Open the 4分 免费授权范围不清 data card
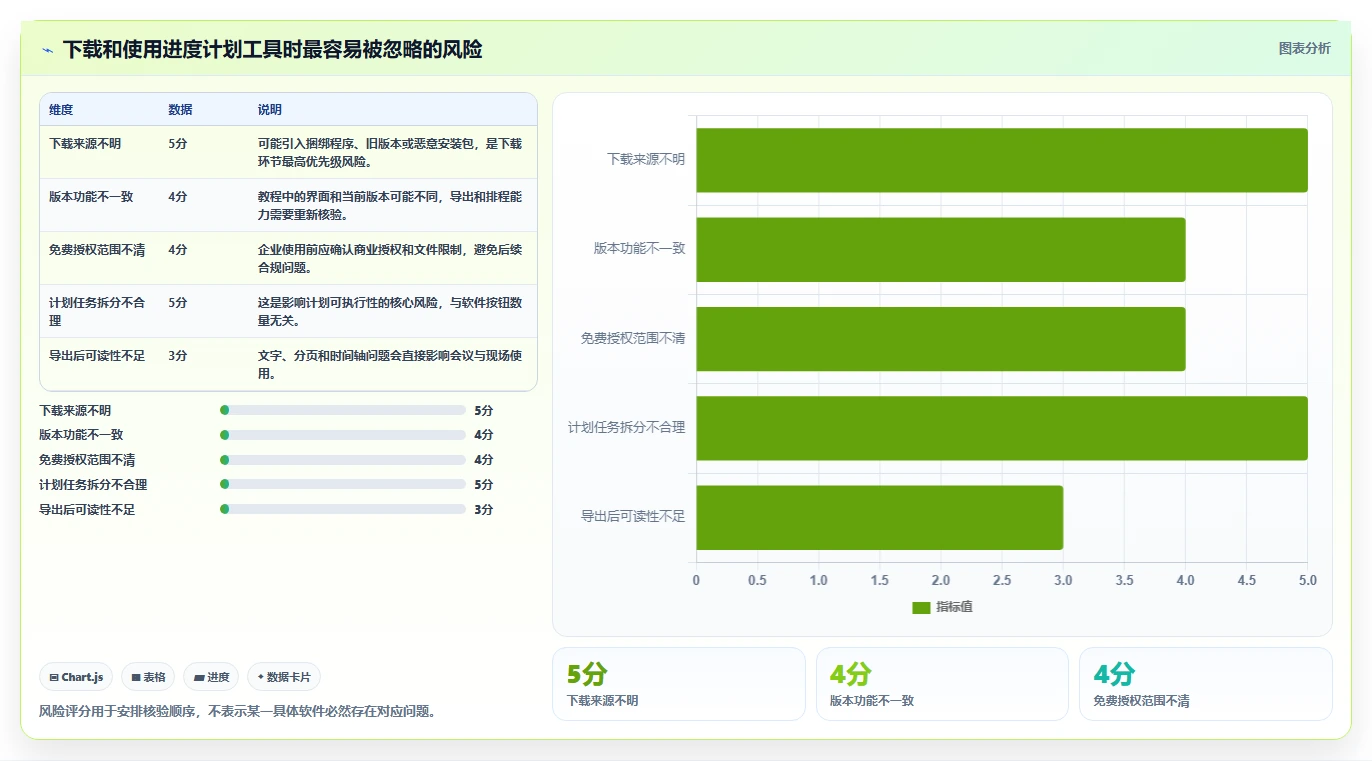The height and width of the screenshot is (761, 1372). [1205, 684]
